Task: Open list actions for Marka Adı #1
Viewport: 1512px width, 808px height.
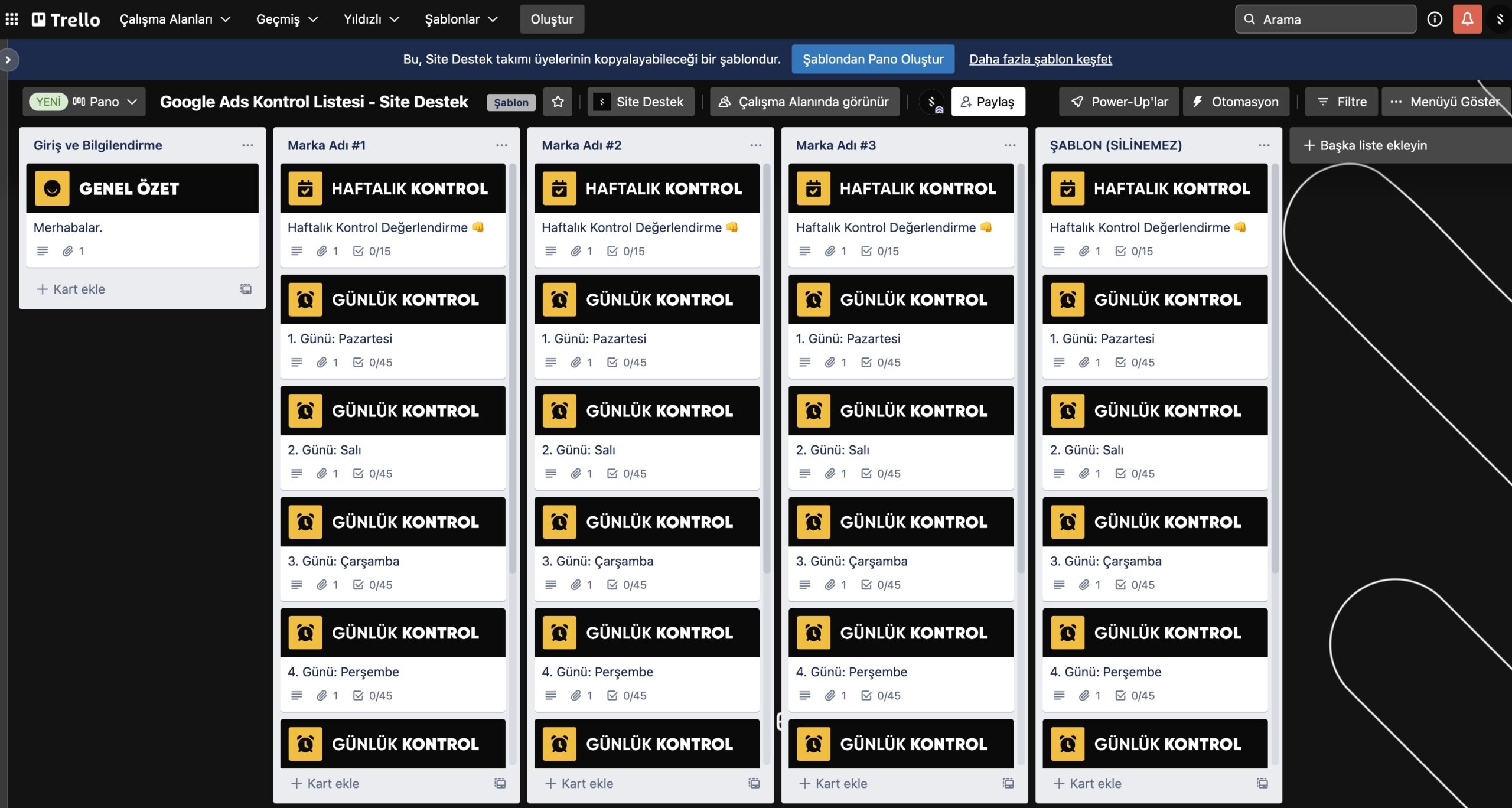Action: click(502, 145)
